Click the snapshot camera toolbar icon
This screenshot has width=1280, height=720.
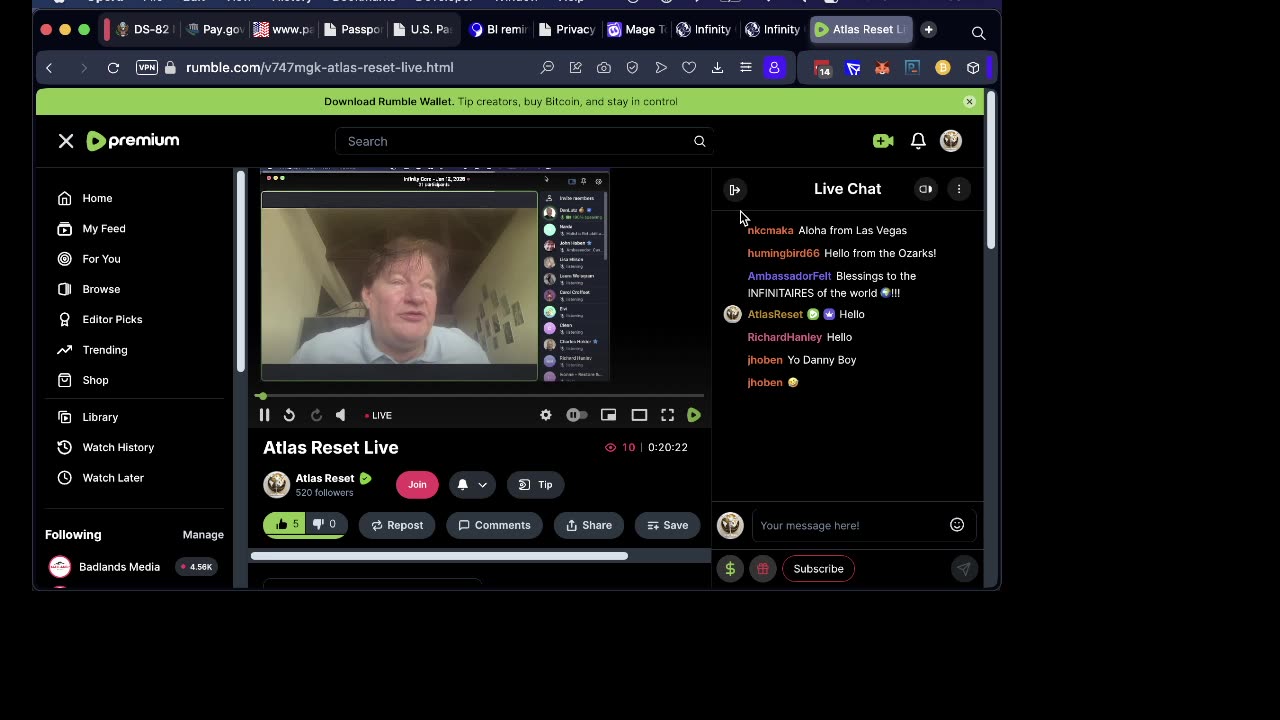pos(604,68)
